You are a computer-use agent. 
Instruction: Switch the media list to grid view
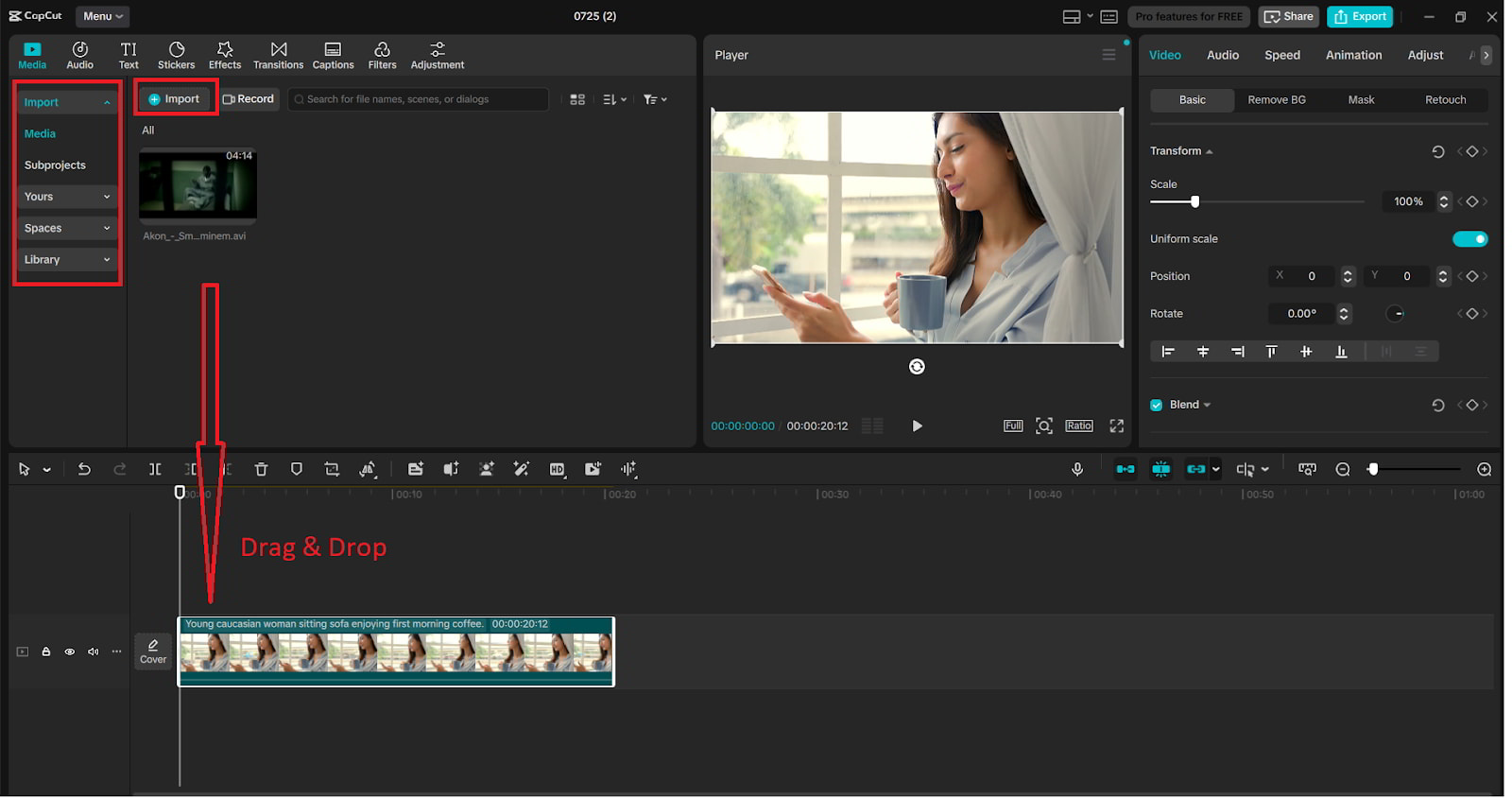point(577,99)
